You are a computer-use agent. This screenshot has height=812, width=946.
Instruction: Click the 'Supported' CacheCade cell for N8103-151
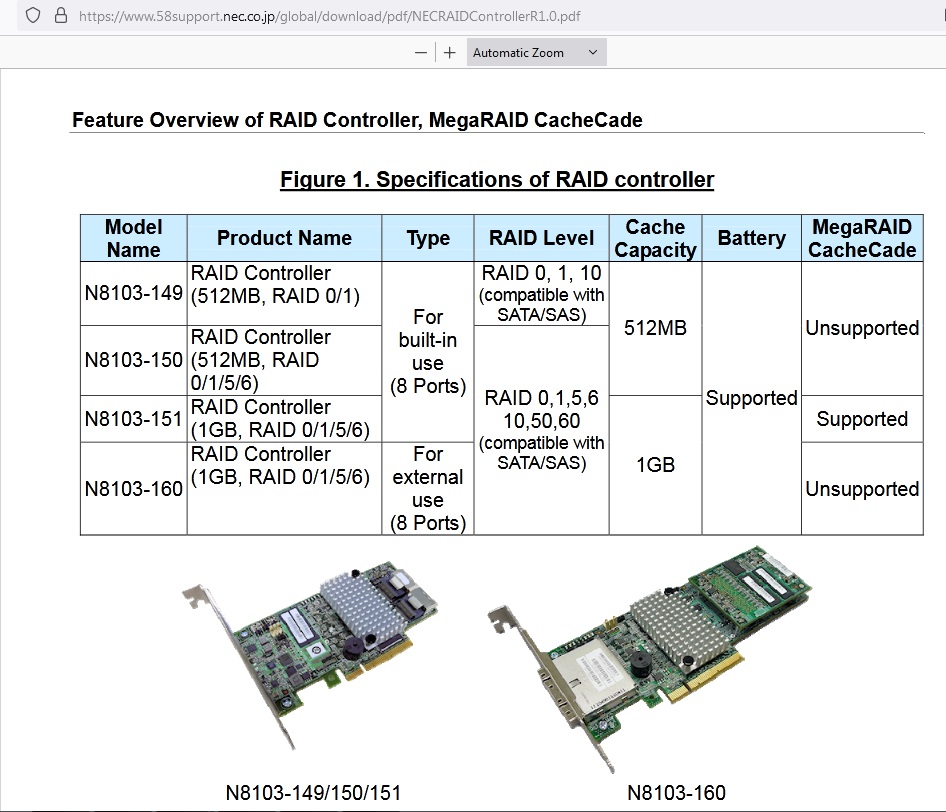click(862, 419)
